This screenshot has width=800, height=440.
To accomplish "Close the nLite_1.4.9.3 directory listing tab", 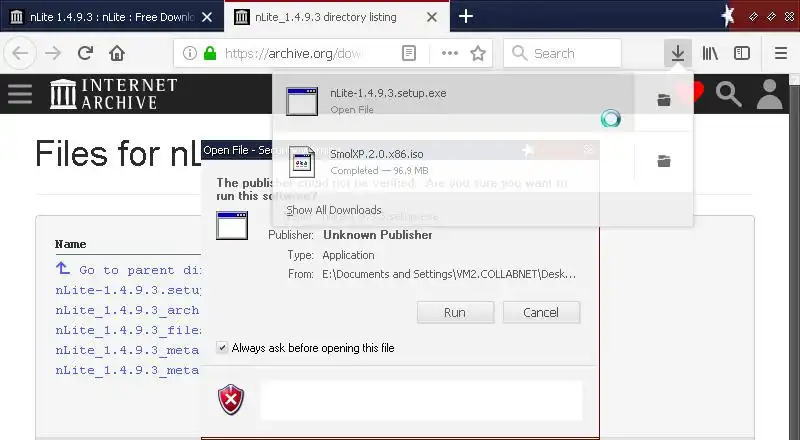I will click(x=432, y=17).
